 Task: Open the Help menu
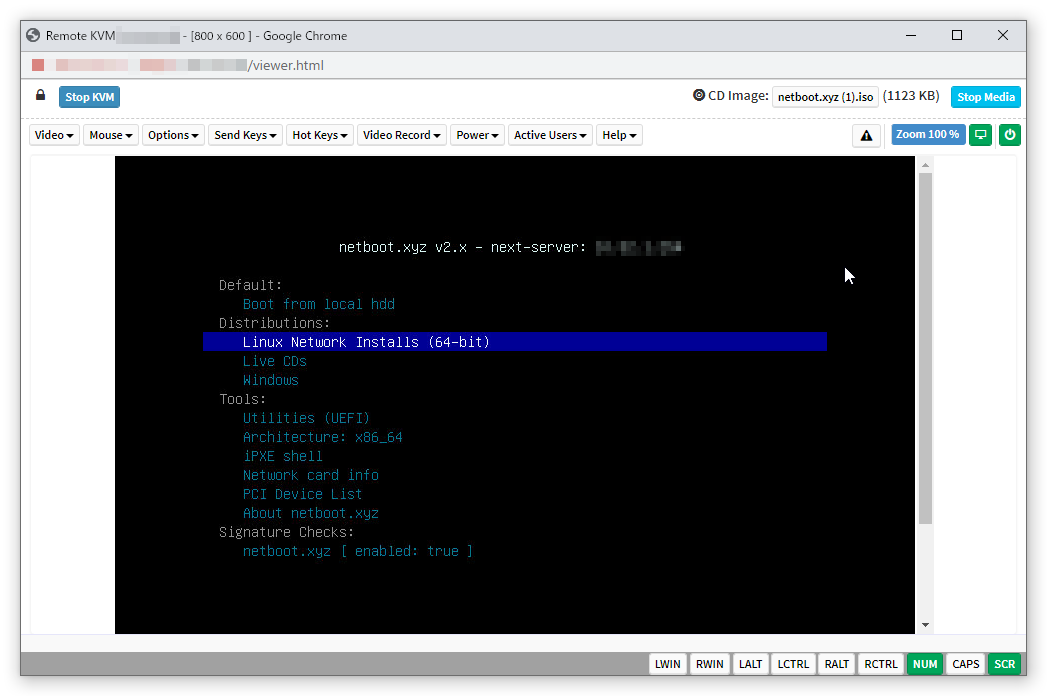[x=619, y=134]
